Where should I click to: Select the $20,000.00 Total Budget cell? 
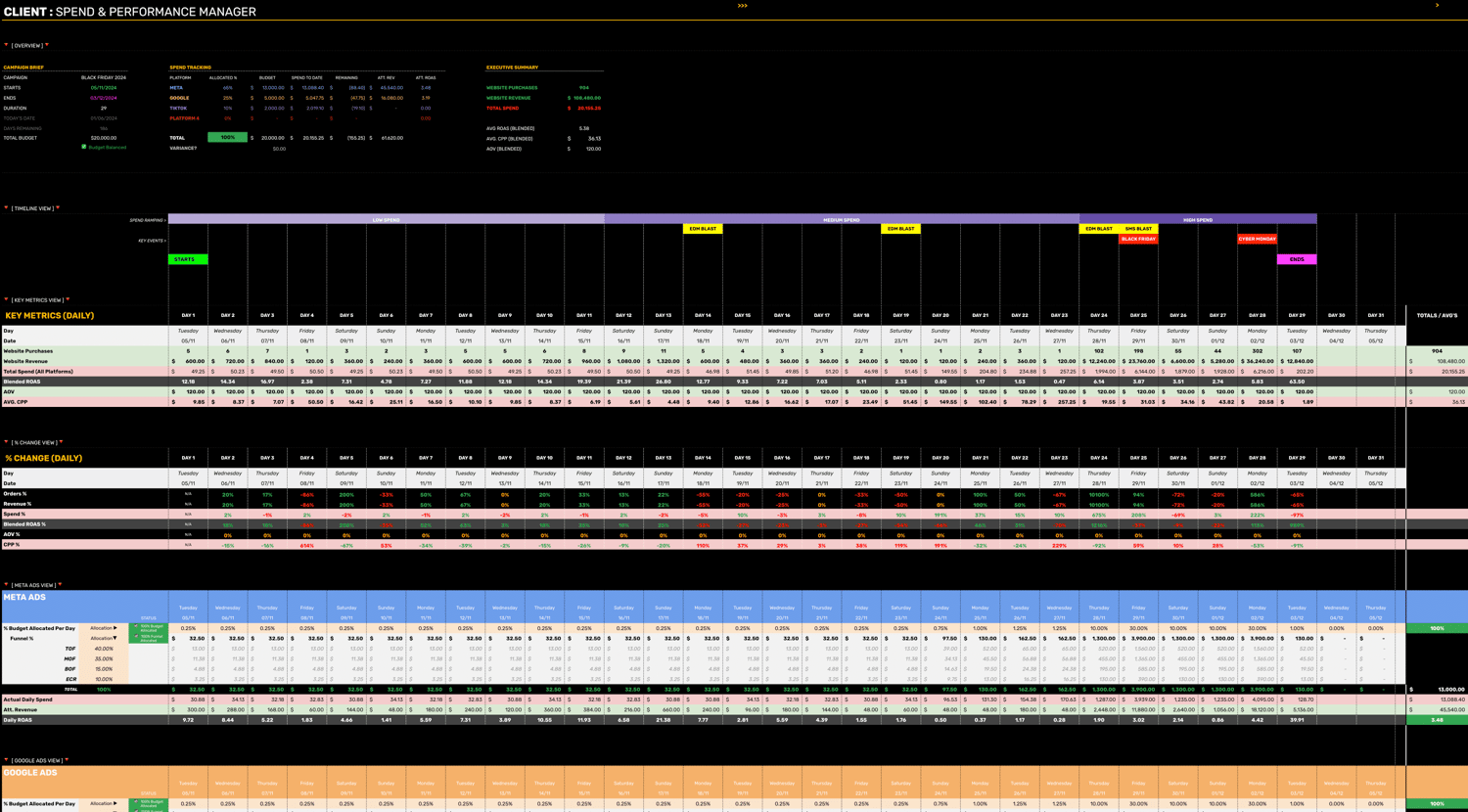pos(104,138)
